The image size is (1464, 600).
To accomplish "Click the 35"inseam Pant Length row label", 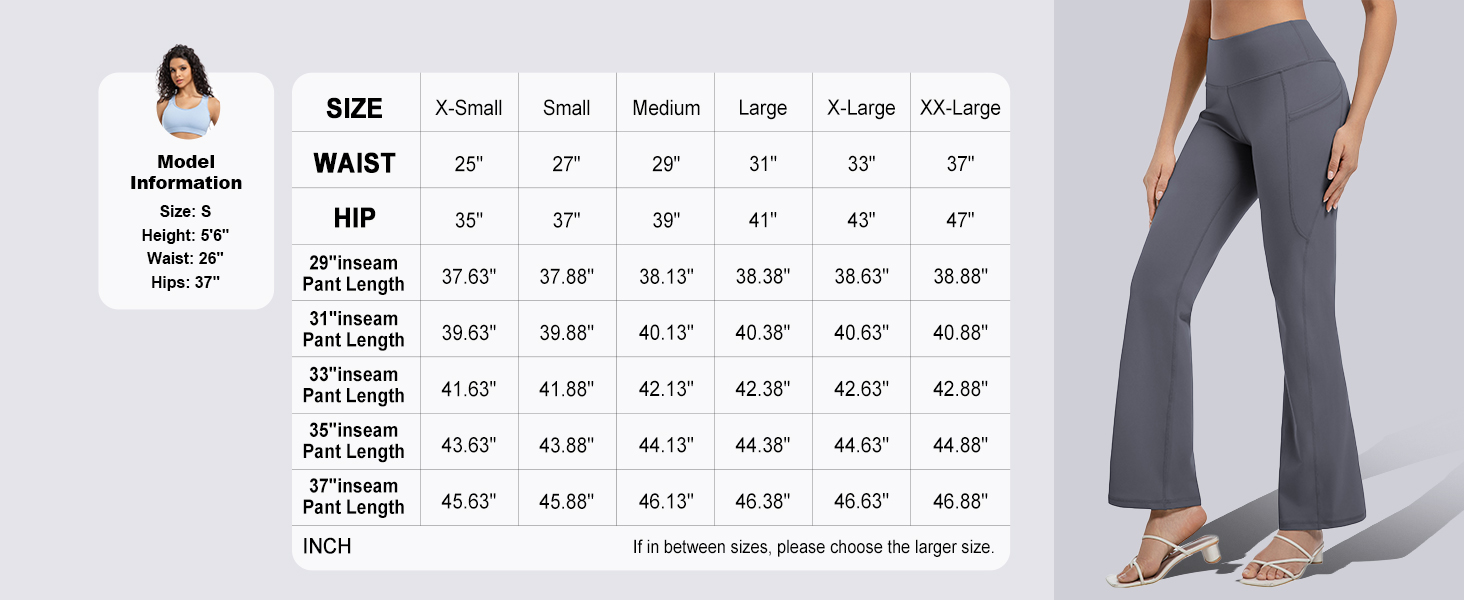I will coord(354,442).
